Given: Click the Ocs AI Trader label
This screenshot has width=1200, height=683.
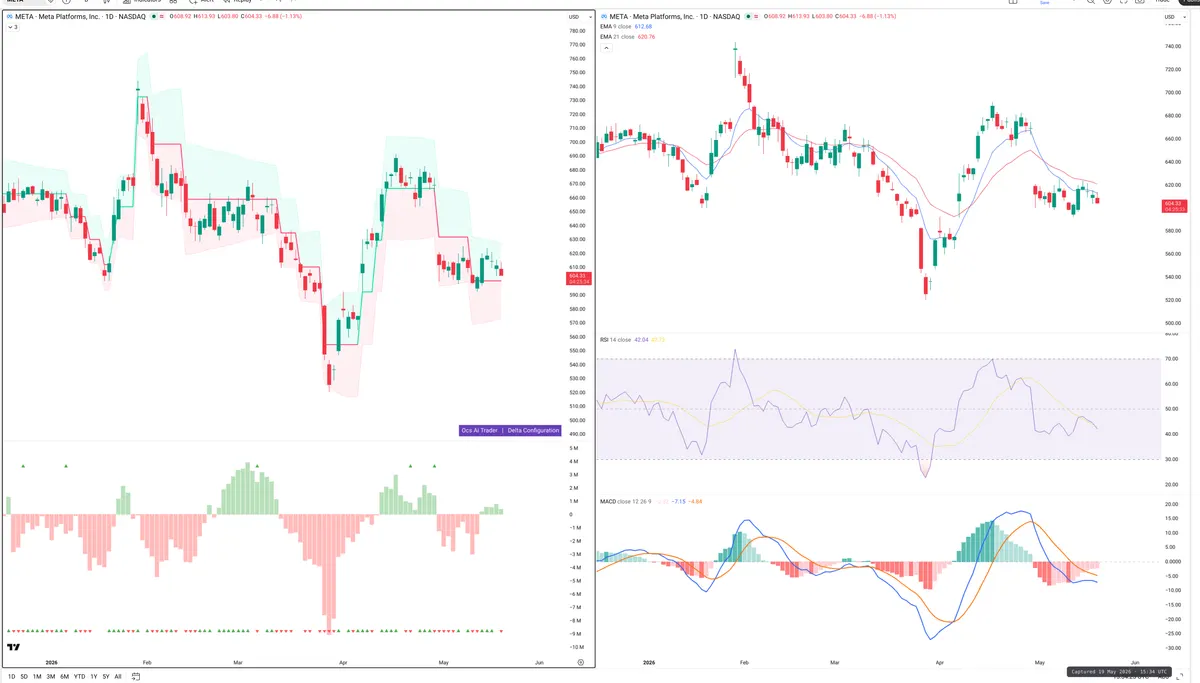Looking at the screenshot, I should coord(480,430).
